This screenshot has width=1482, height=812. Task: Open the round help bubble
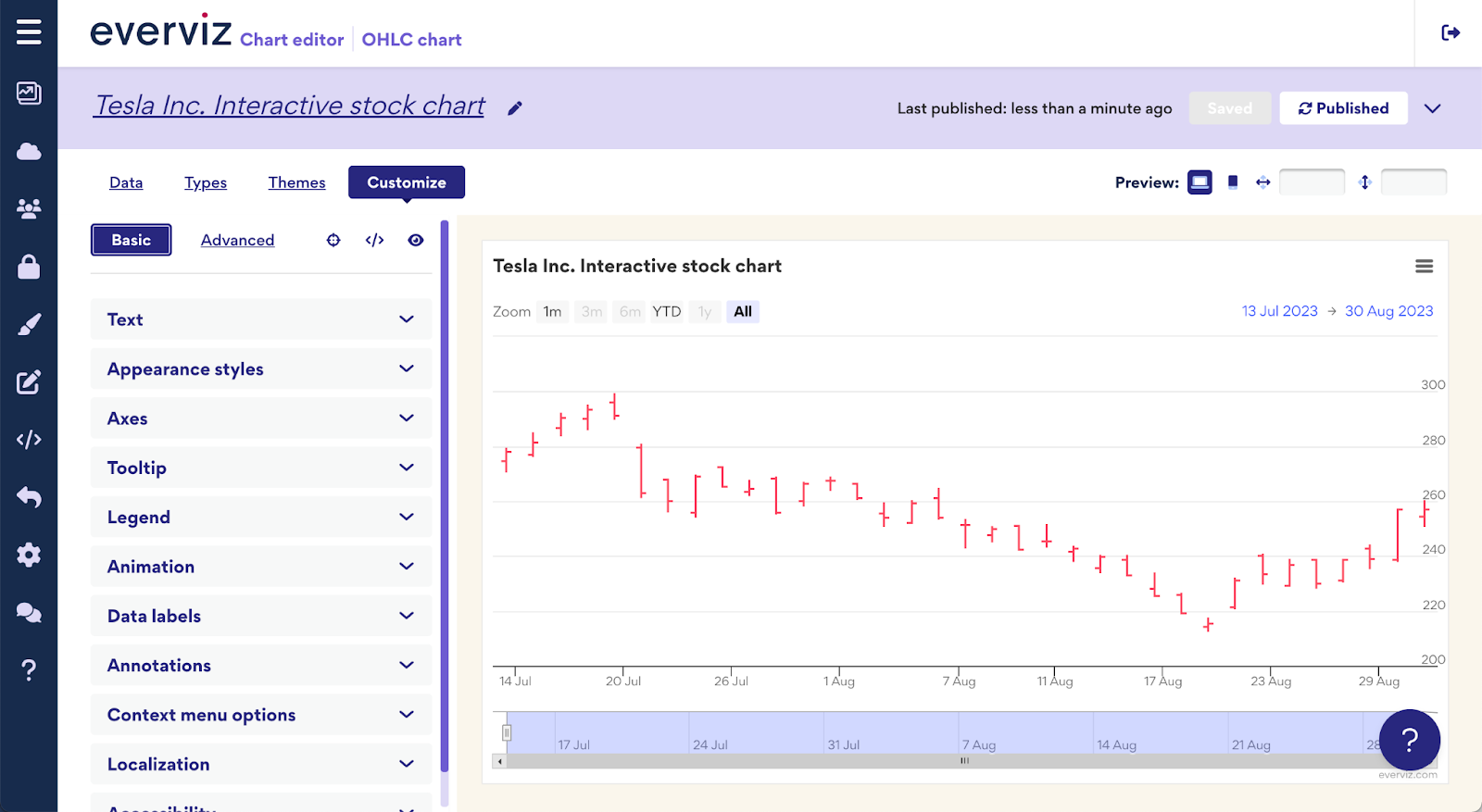point(1410,740)
